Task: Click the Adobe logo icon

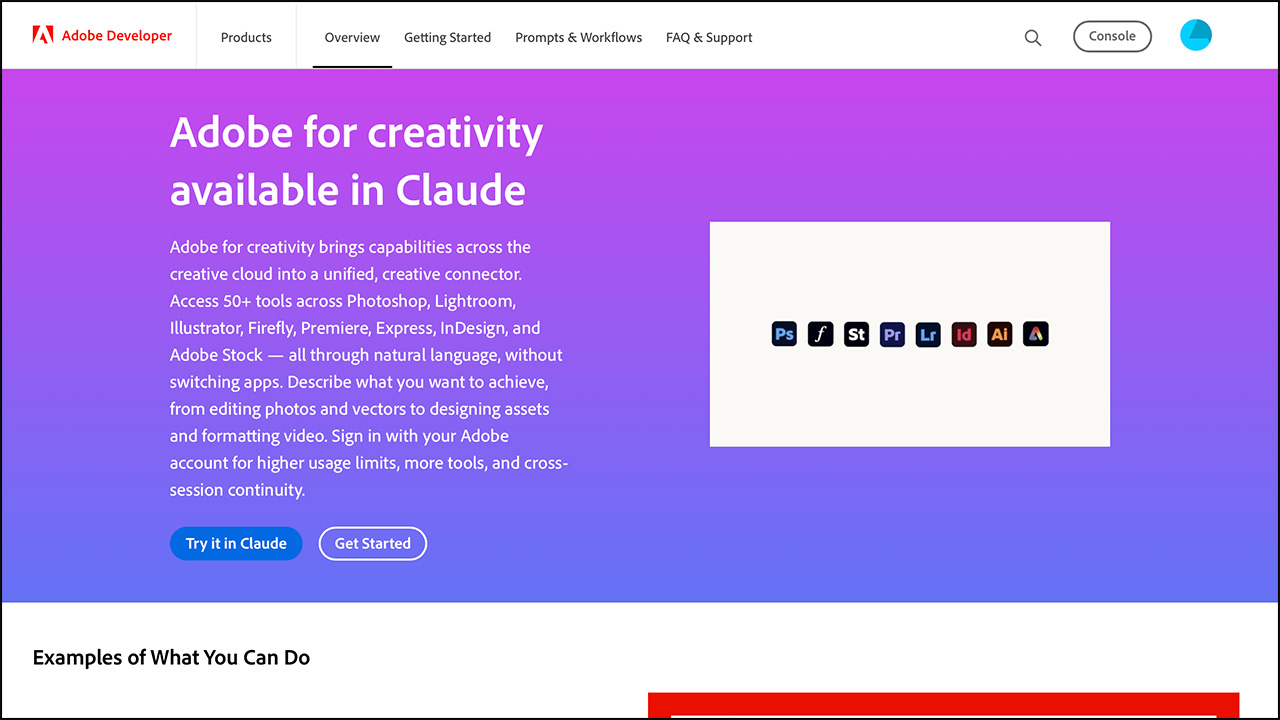Action: pyautogui.click(x=43, y=35)
